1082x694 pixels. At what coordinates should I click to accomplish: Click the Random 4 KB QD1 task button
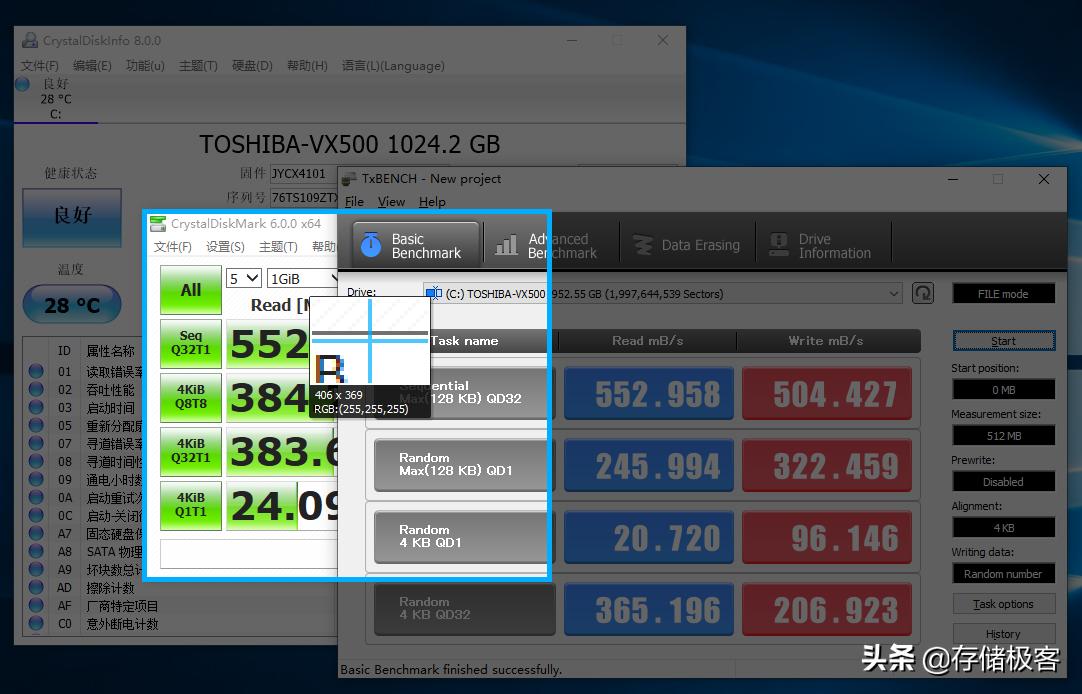464,536
